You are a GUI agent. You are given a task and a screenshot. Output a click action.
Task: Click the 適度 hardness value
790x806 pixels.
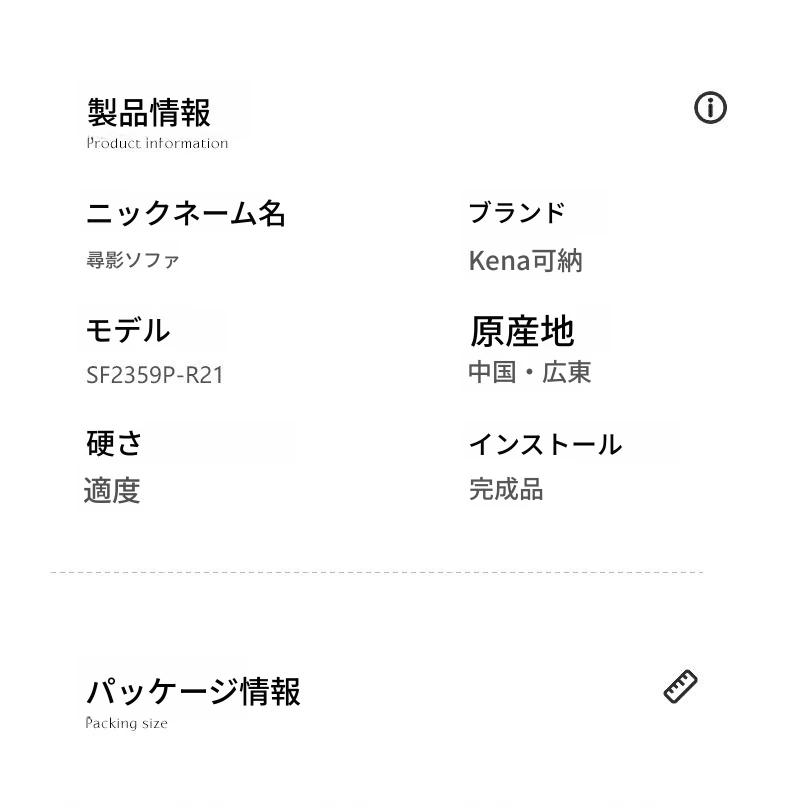coord(112,490)
